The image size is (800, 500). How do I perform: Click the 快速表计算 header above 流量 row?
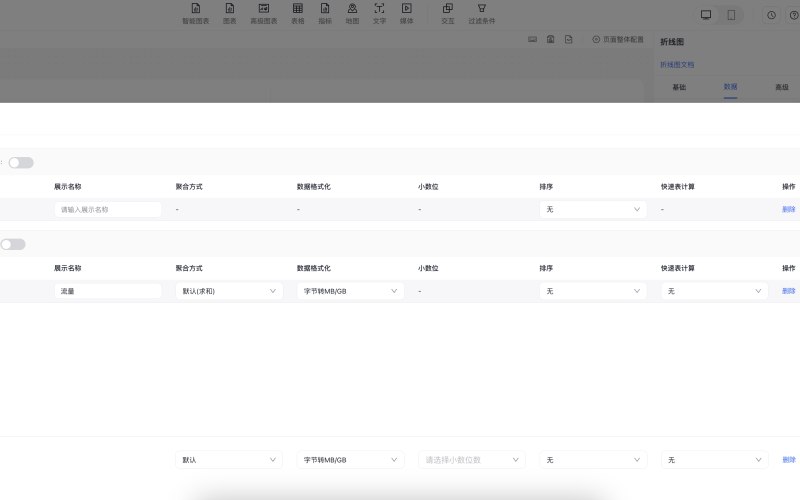pos(678,268)
